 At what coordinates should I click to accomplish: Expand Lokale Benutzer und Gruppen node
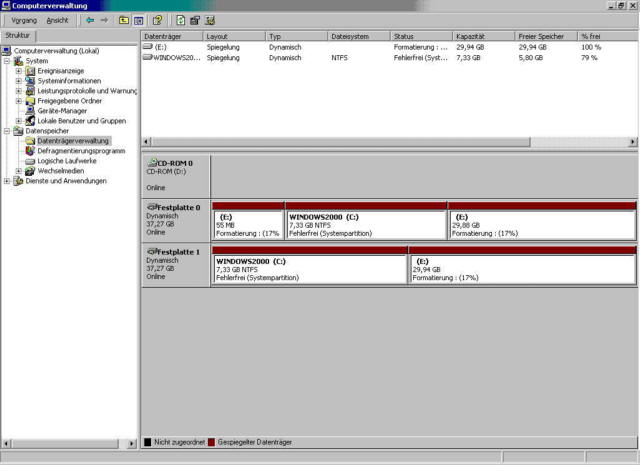(18, 121)
